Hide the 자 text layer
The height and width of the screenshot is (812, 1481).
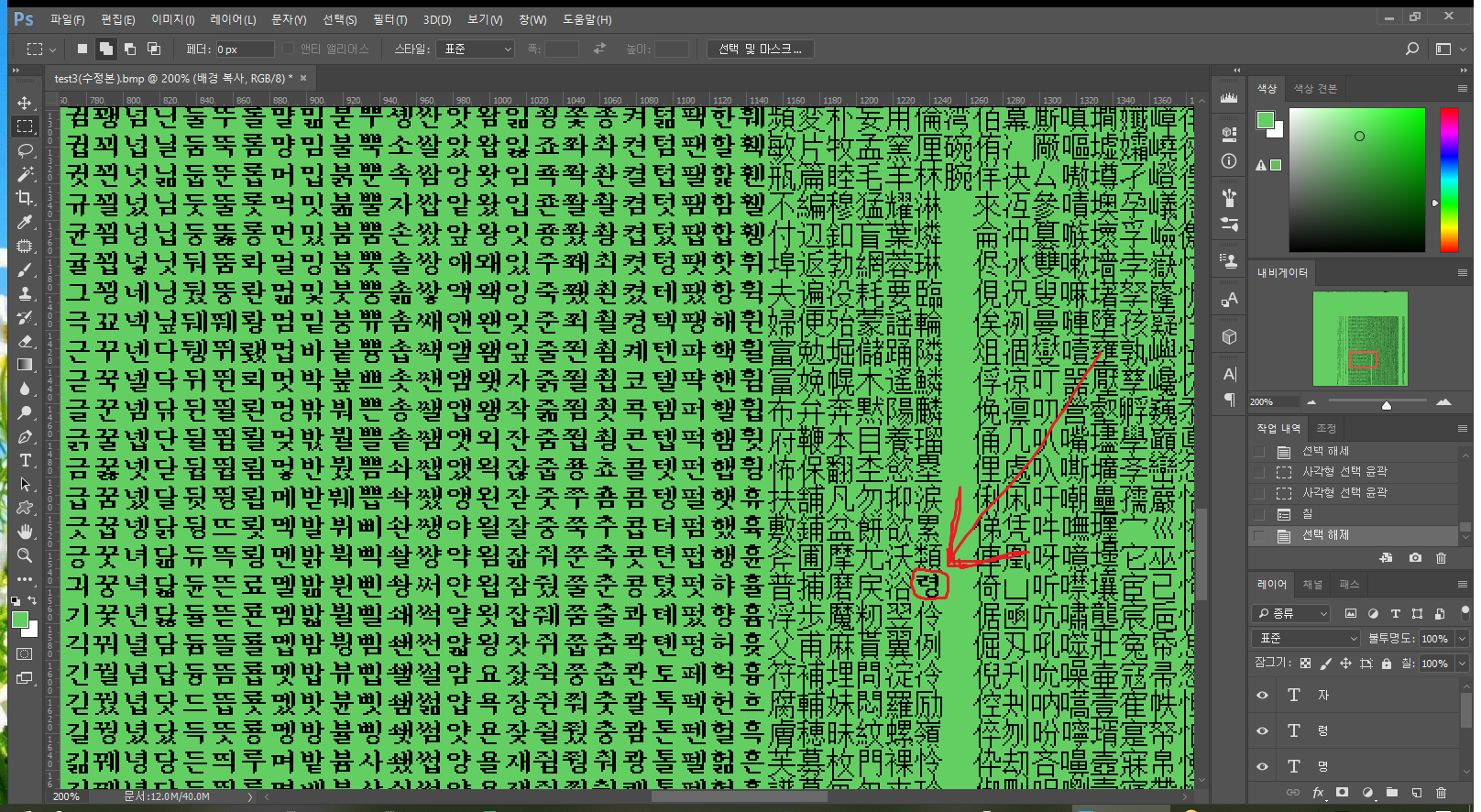(x=1263, y=695)
